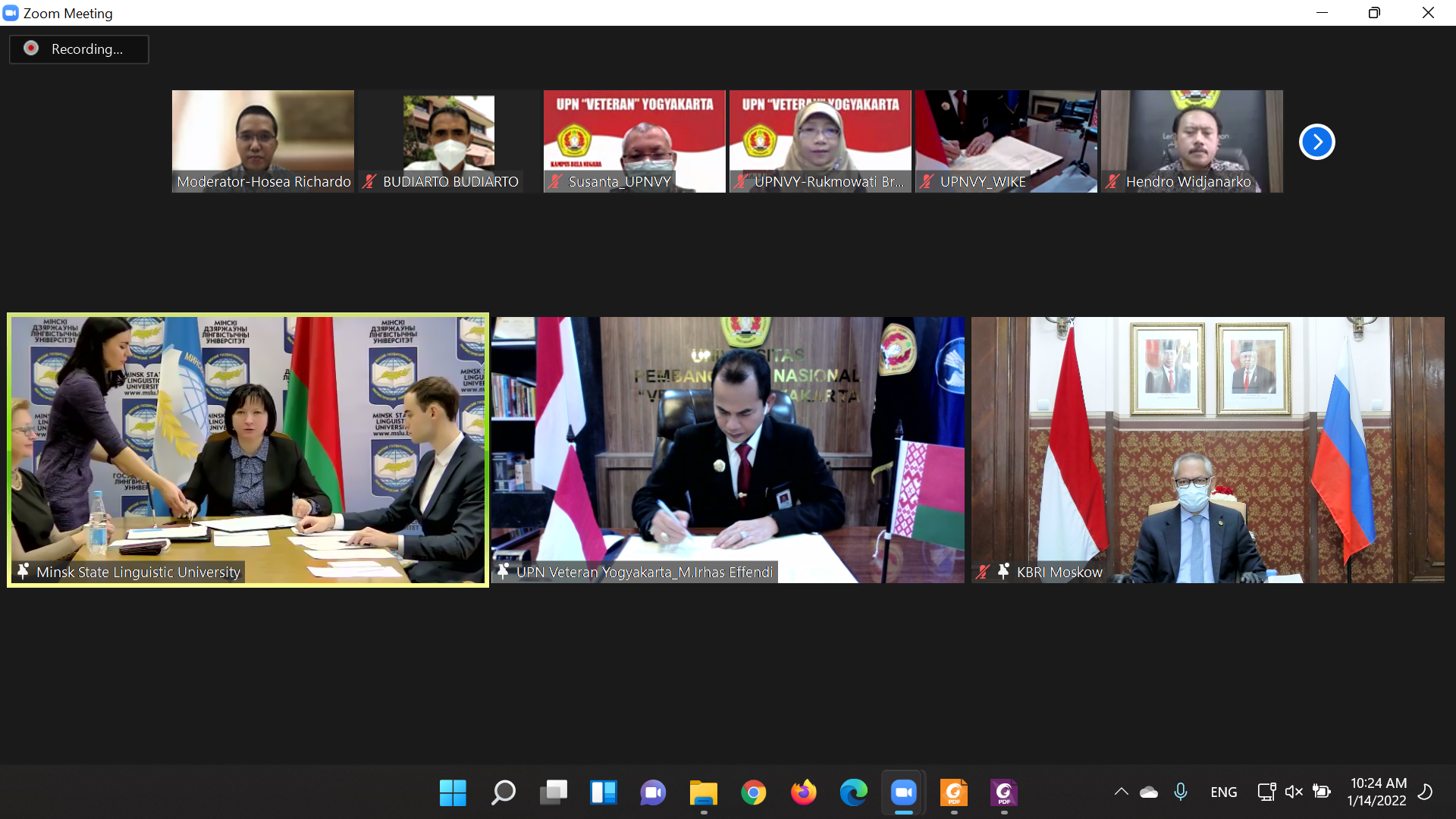Viewport: 1456px width, 819px height.
Task: Expand hidden icons in the system tray
Action: pos(1121,792)
